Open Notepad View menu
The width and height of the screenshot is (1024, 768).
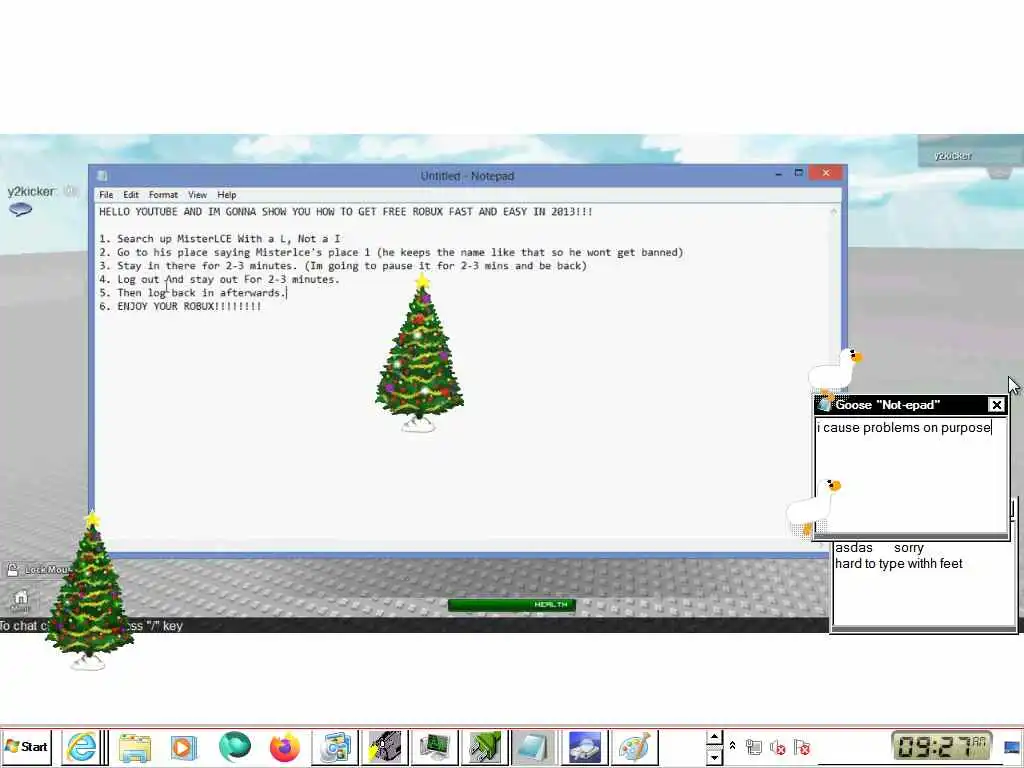click(197, 195)
